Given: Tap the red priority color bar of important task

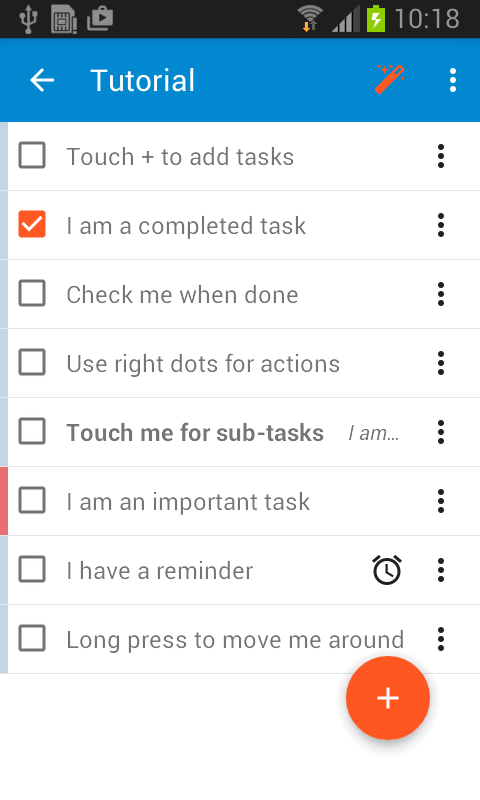Looking at the screenshot, I should tap(4, 501).
